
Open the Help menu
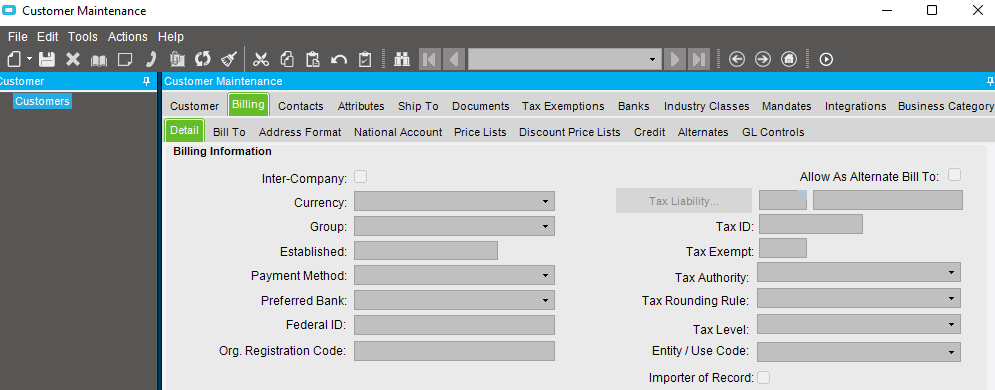(171, 37)
